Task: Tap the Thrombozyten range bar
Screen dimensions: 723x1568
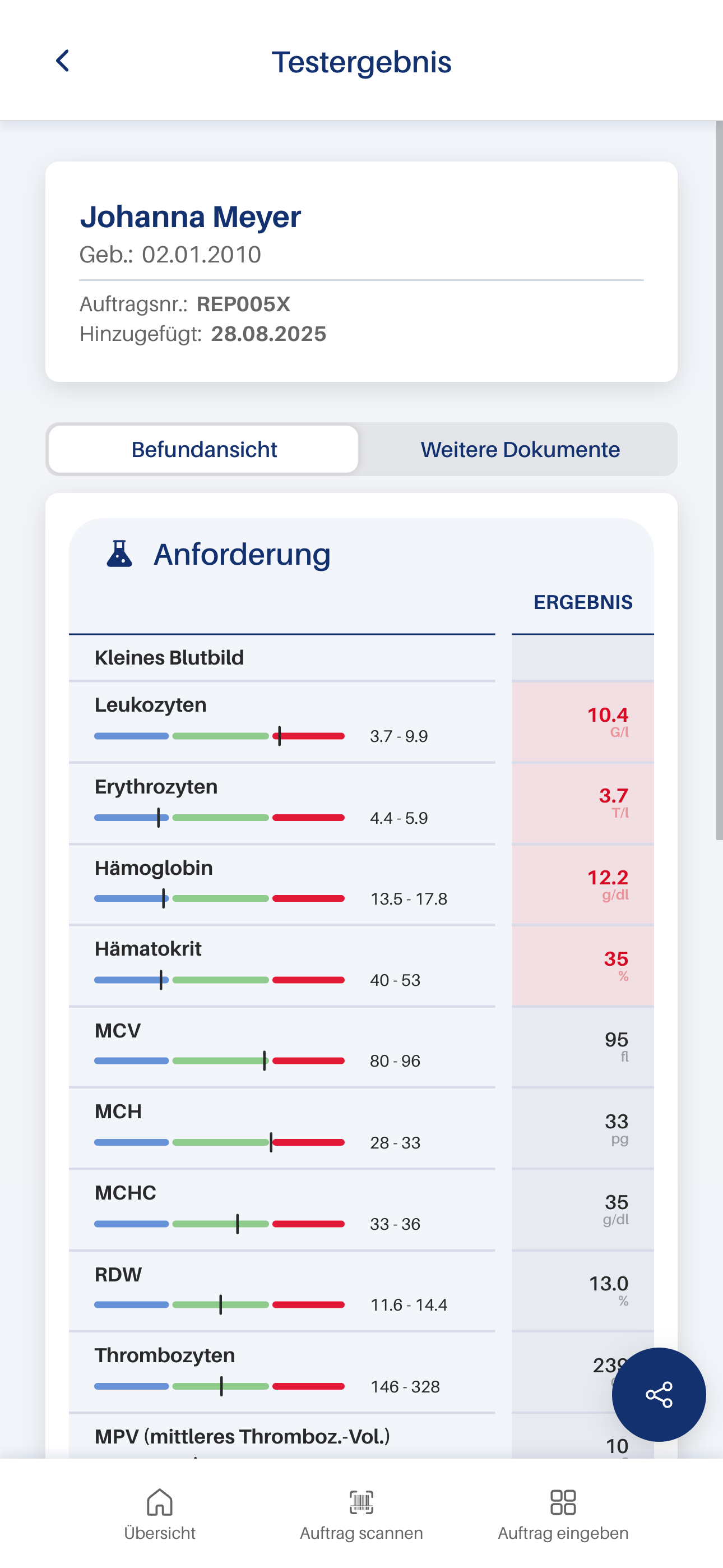Action: [x=219, y=1386]
